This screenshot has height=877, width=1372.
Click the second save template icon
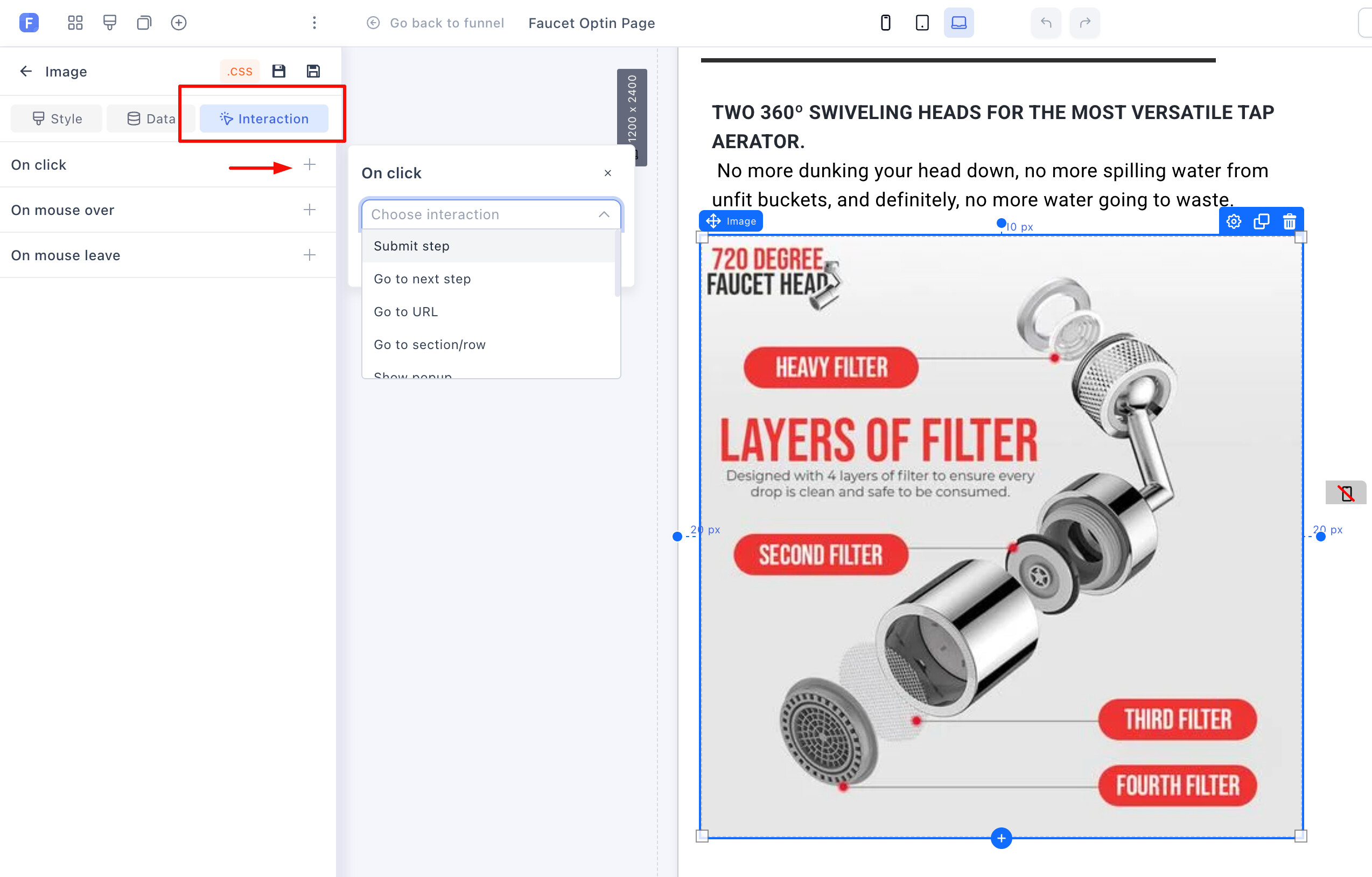(313, 71)
